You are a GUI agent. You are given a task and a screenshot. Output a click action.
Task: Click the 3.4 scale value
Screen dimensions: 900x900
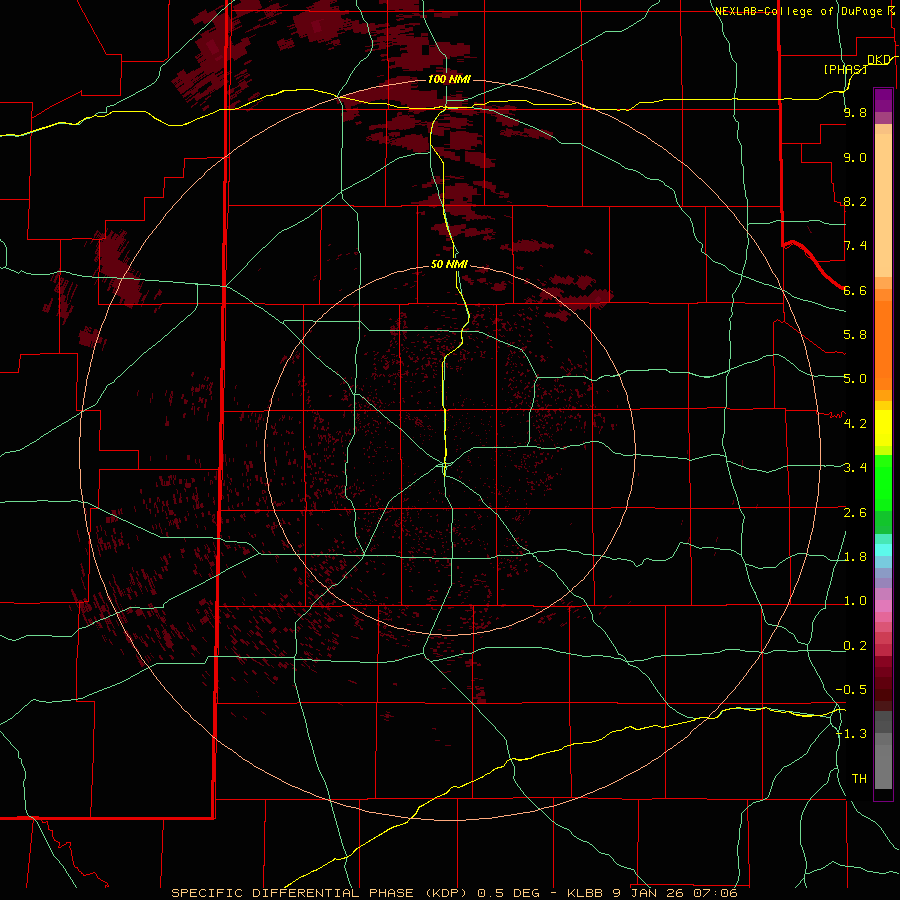click(855, 468)
